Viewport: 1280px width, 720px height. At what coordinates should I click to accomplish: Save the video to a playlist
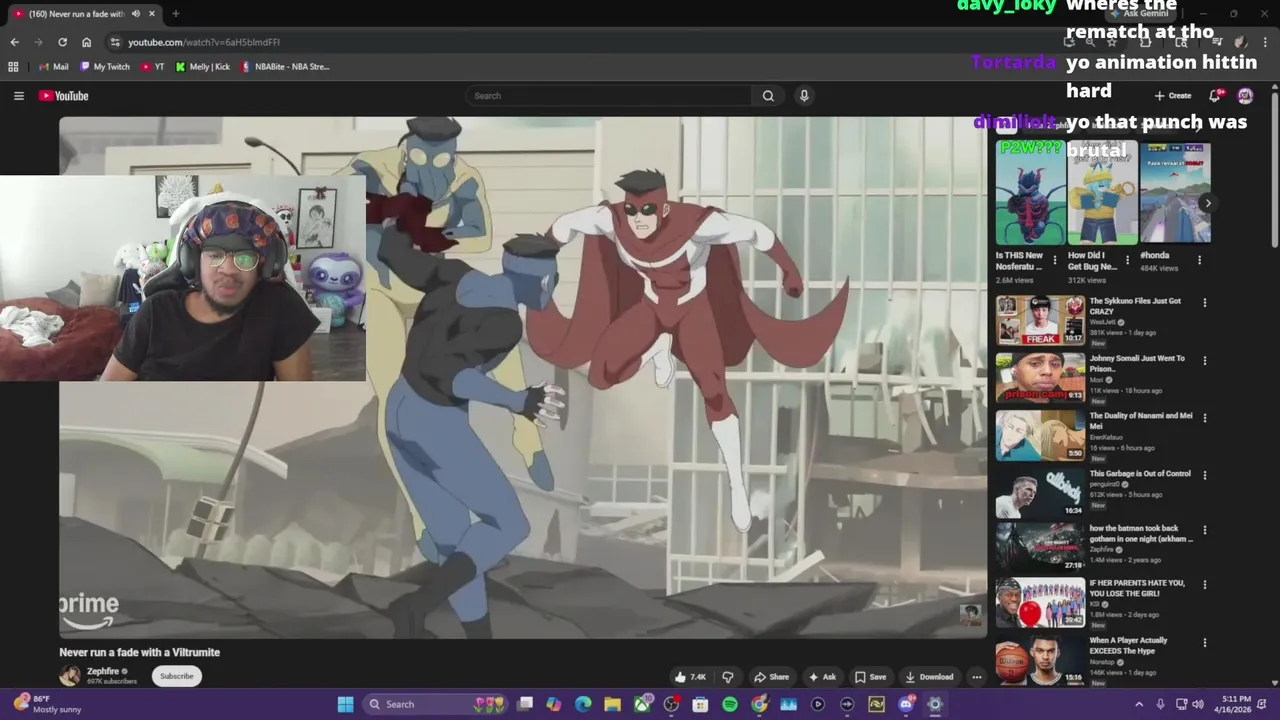[x=870, y=677]
